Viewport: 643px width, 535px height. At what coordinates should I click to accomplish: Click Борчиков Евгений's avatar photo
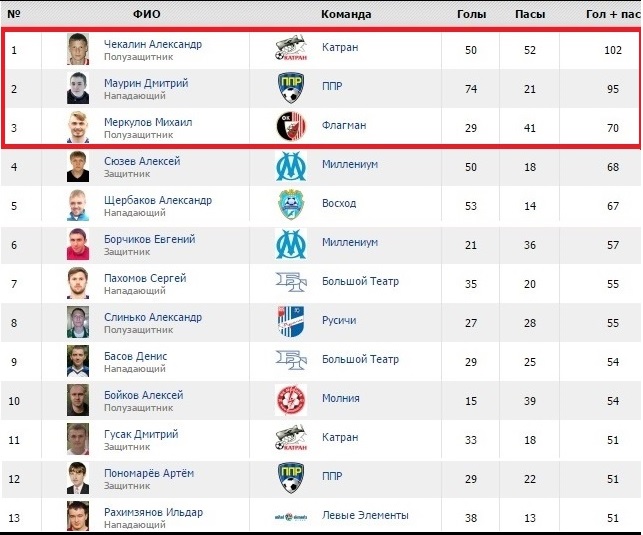(x=78, y=244)
